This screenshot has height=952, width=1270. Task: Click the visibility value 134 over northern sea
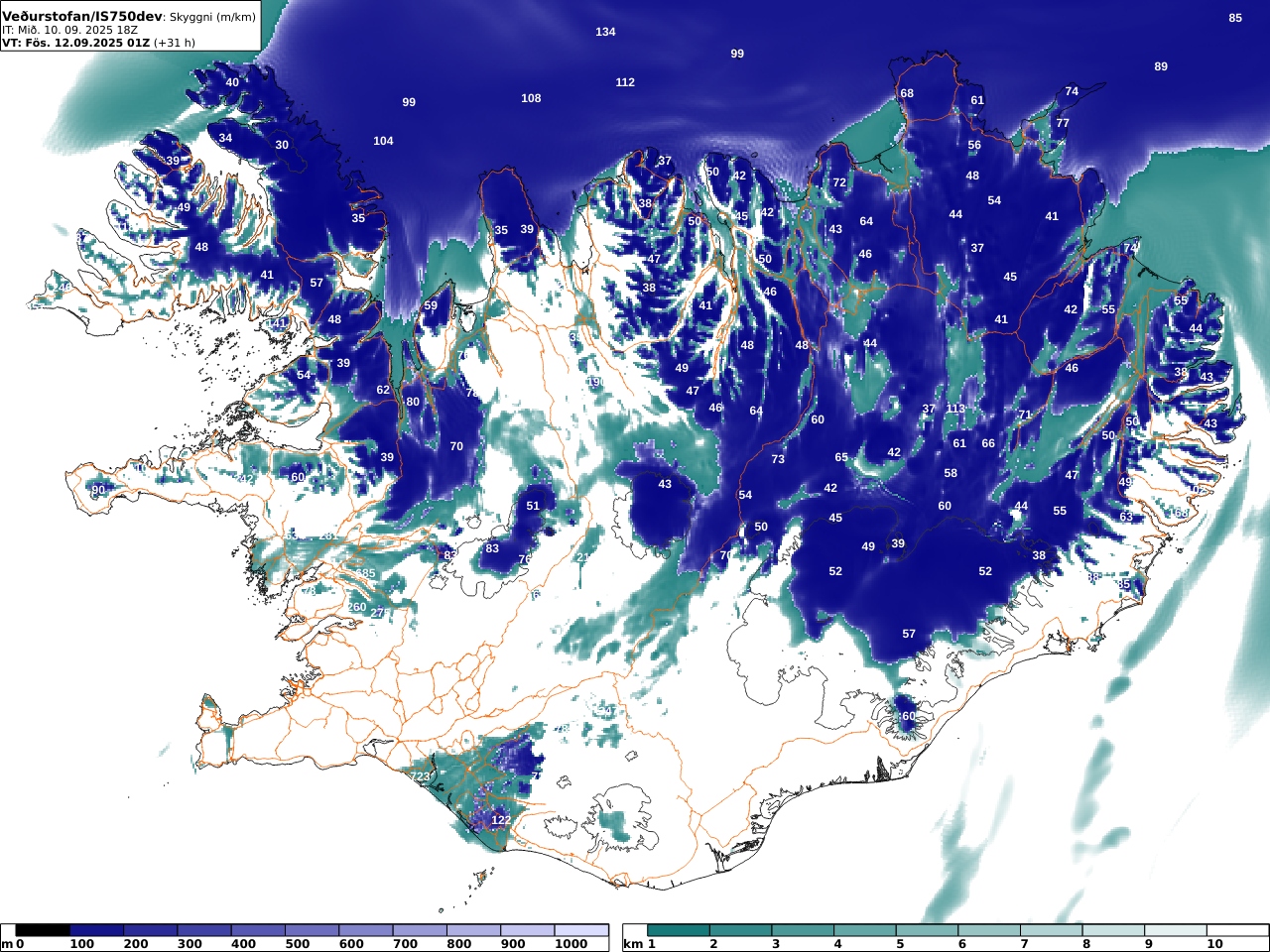tap(605, 32)
